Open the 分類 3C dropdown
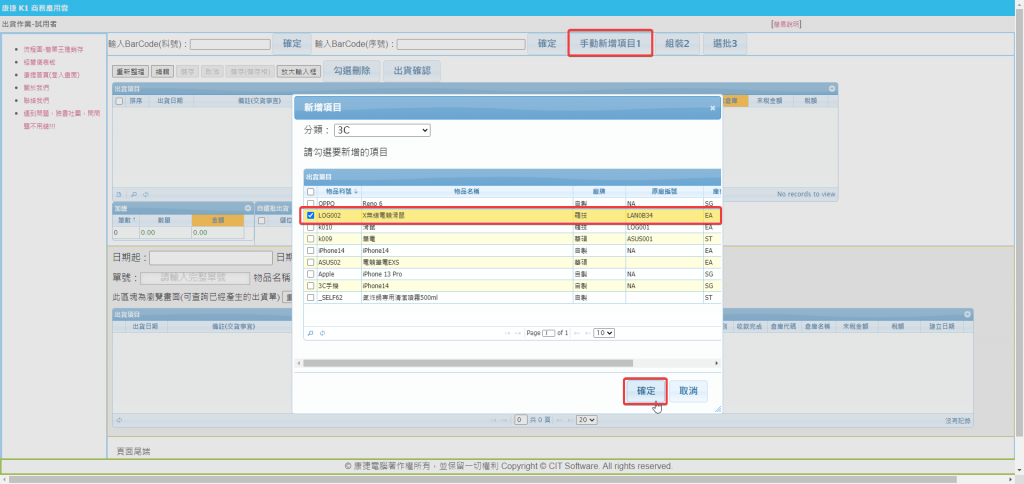The image size is (1024, 484). pyautogui.click(x=381, y=130)
